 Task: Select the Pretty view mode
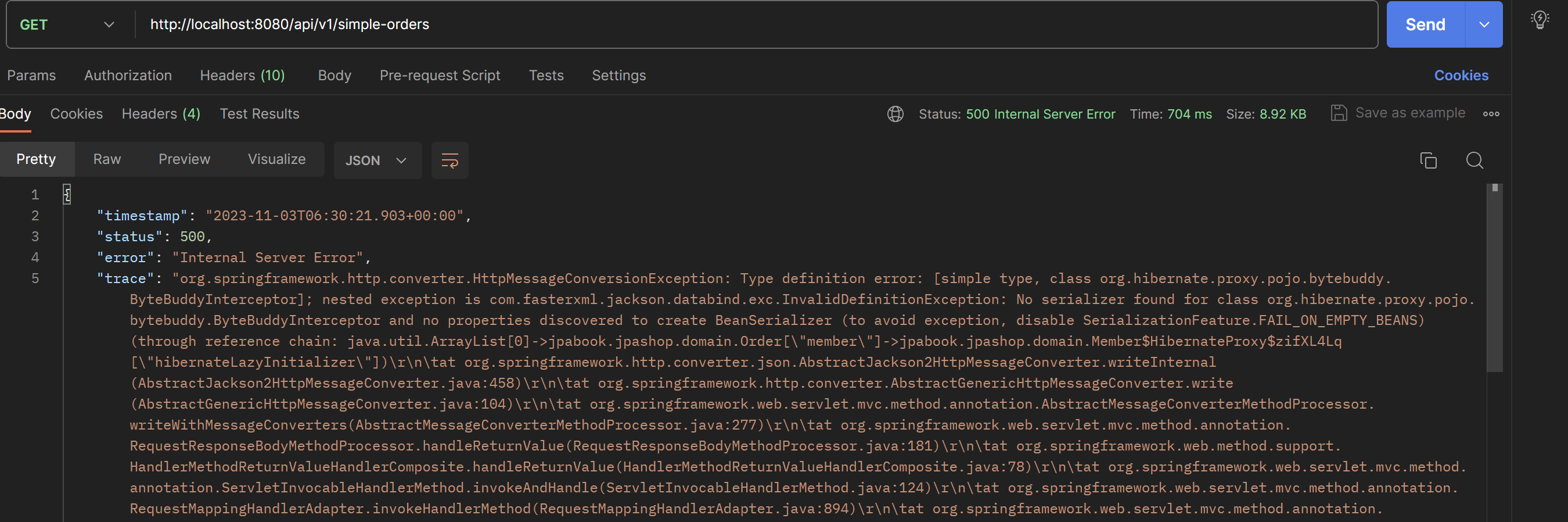[x=36, y=160]
